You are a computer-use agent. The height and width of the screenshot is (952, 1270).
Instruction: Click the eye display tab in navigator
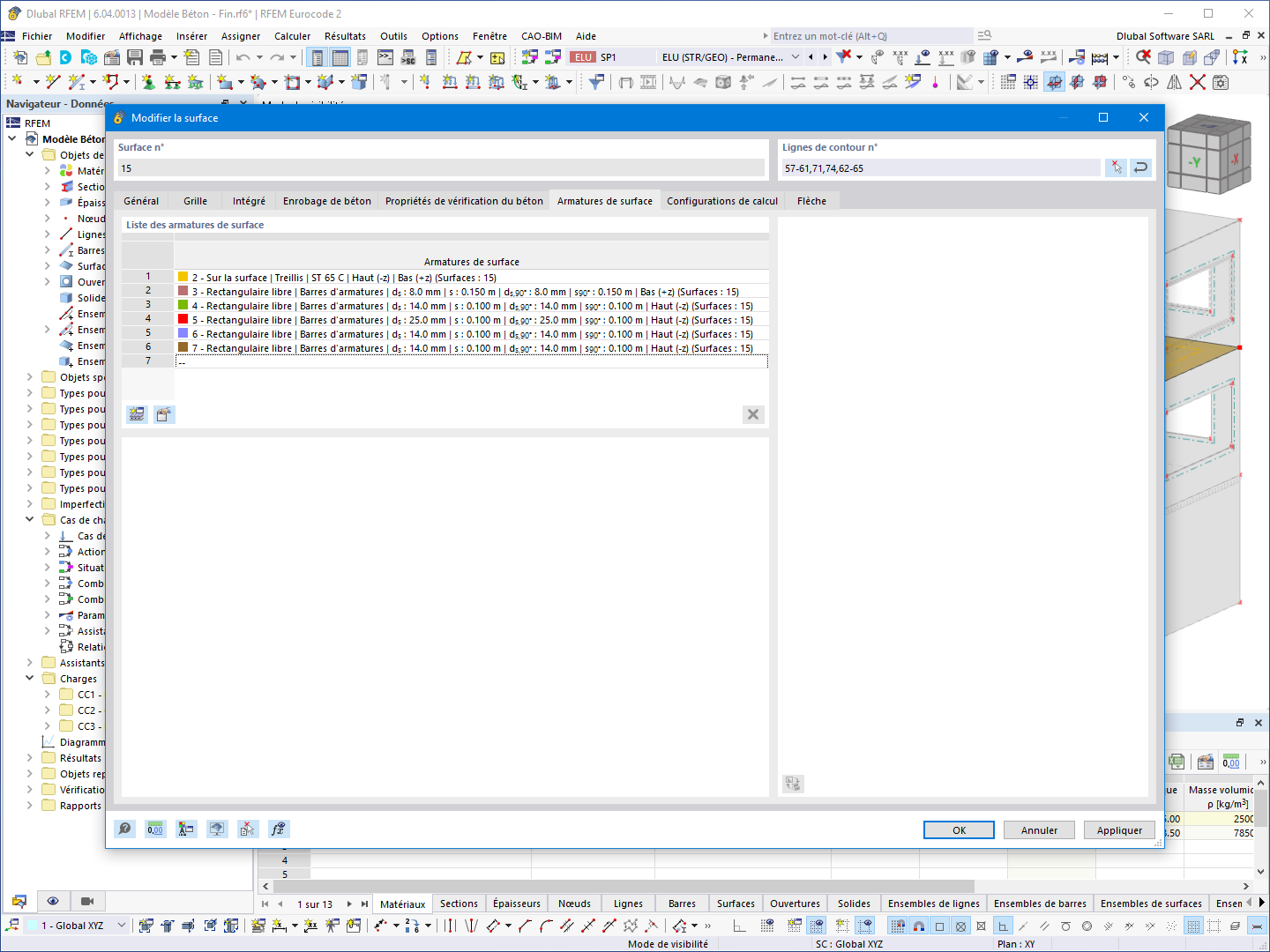pyautogui.click(x=53, y=901)
